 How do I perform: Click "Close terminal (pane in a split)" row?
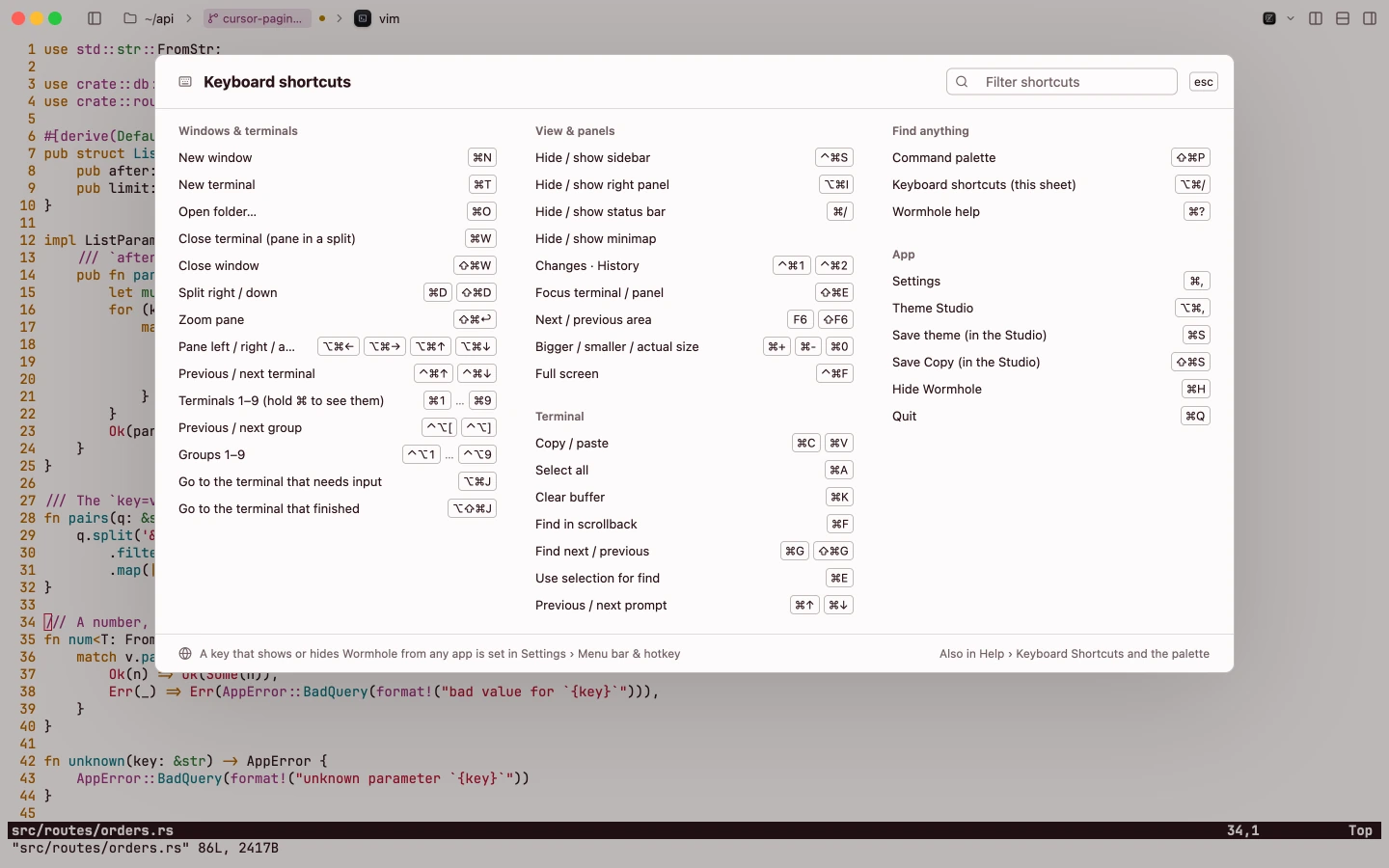pos(338,238)
